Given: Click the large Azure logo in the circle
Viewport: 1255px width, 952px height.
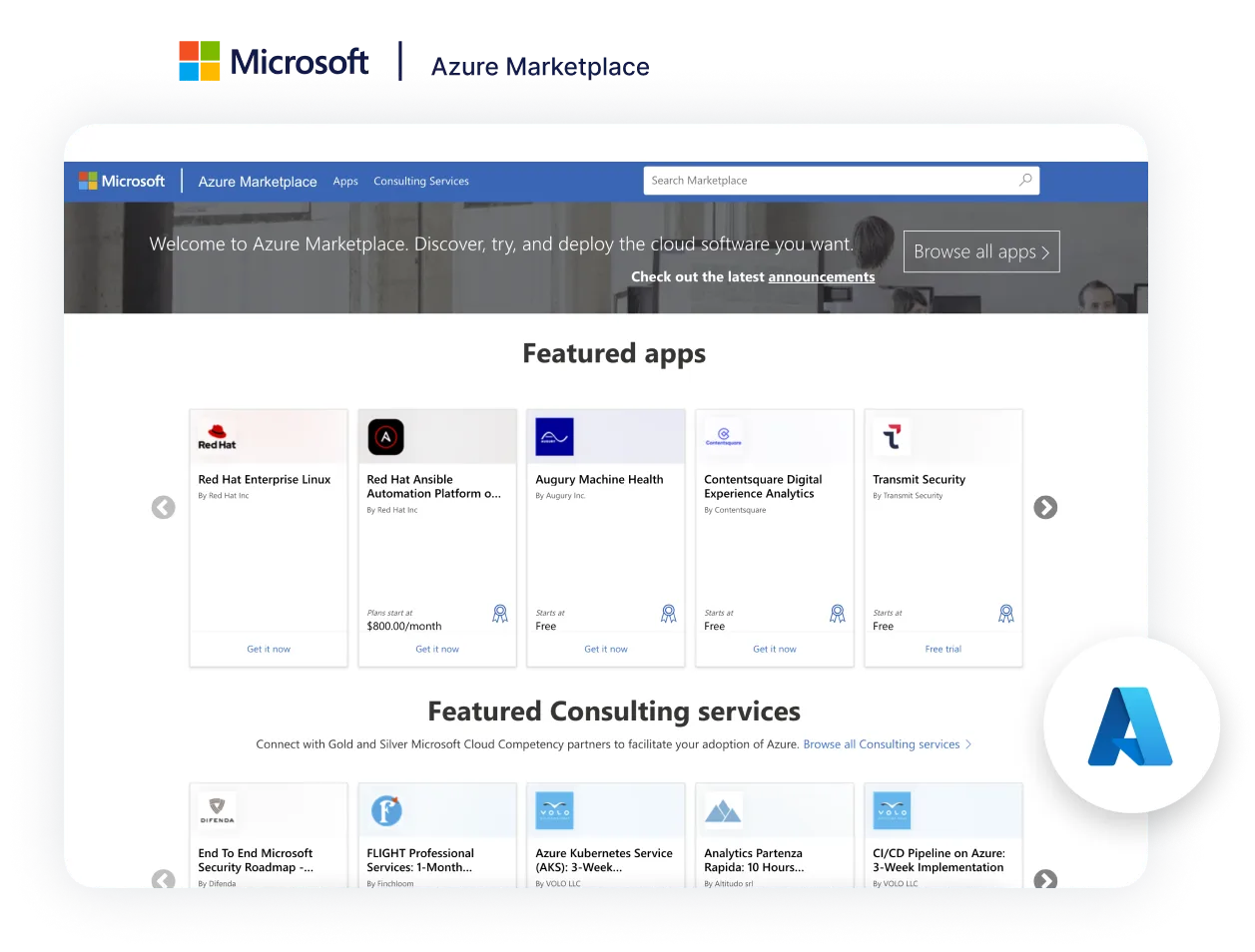Looking at the screenshot, I should coord(1130,726).
